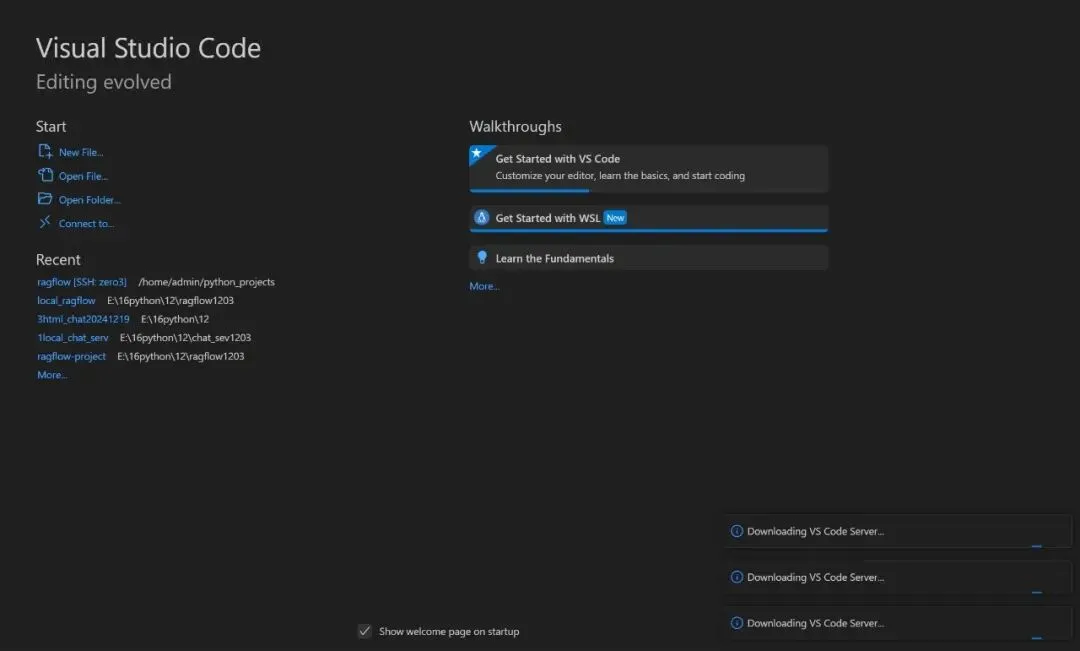
Task: Click info icon on top Downloading VS Code Server notification
Action: (736, 531)
